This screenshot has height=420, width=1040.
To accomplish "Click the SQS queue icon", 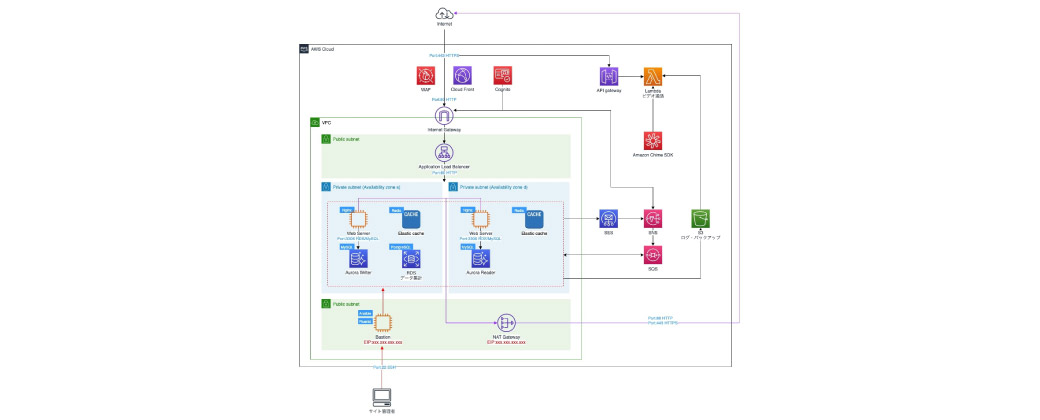I will [x=654, y=255].
